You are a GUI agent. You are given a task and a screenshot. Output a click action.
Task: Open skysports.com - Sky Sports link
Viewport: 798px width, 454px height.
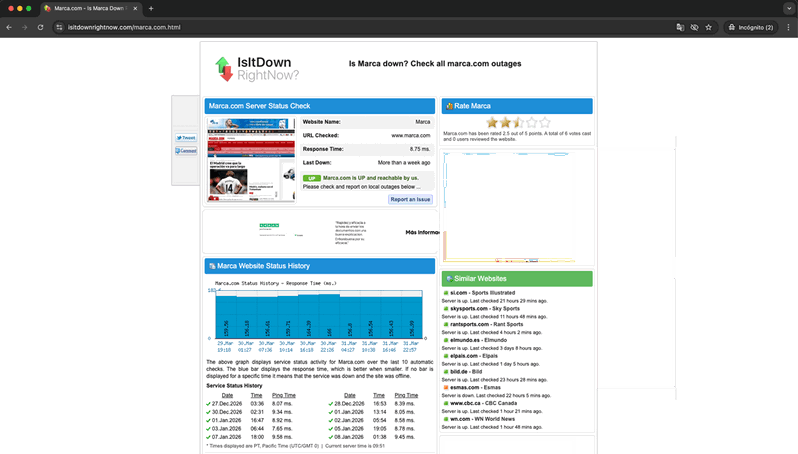click(x=485, y=309)
